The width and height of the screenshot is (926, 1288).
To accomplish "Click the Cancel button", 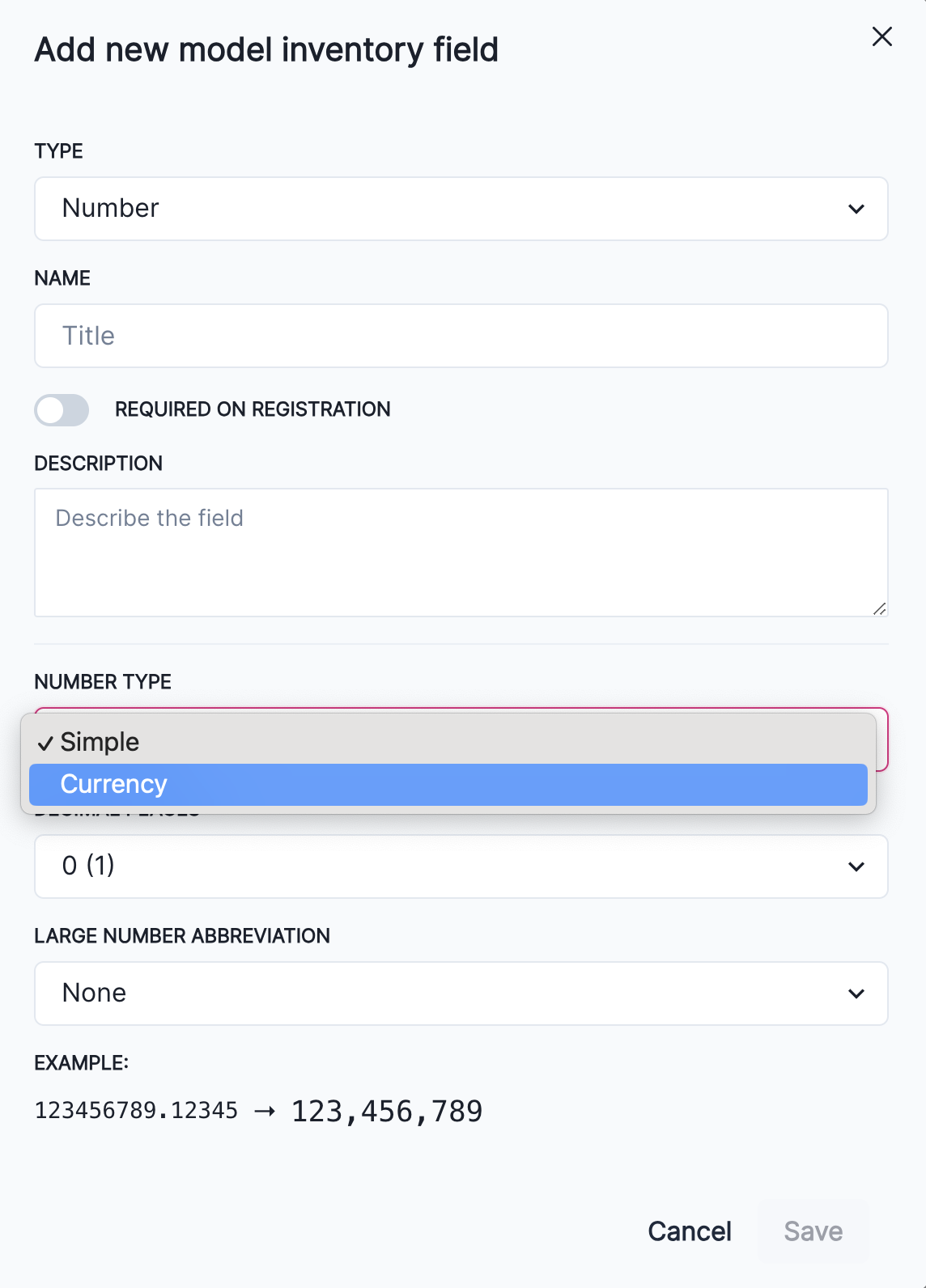I will 689,1231.
